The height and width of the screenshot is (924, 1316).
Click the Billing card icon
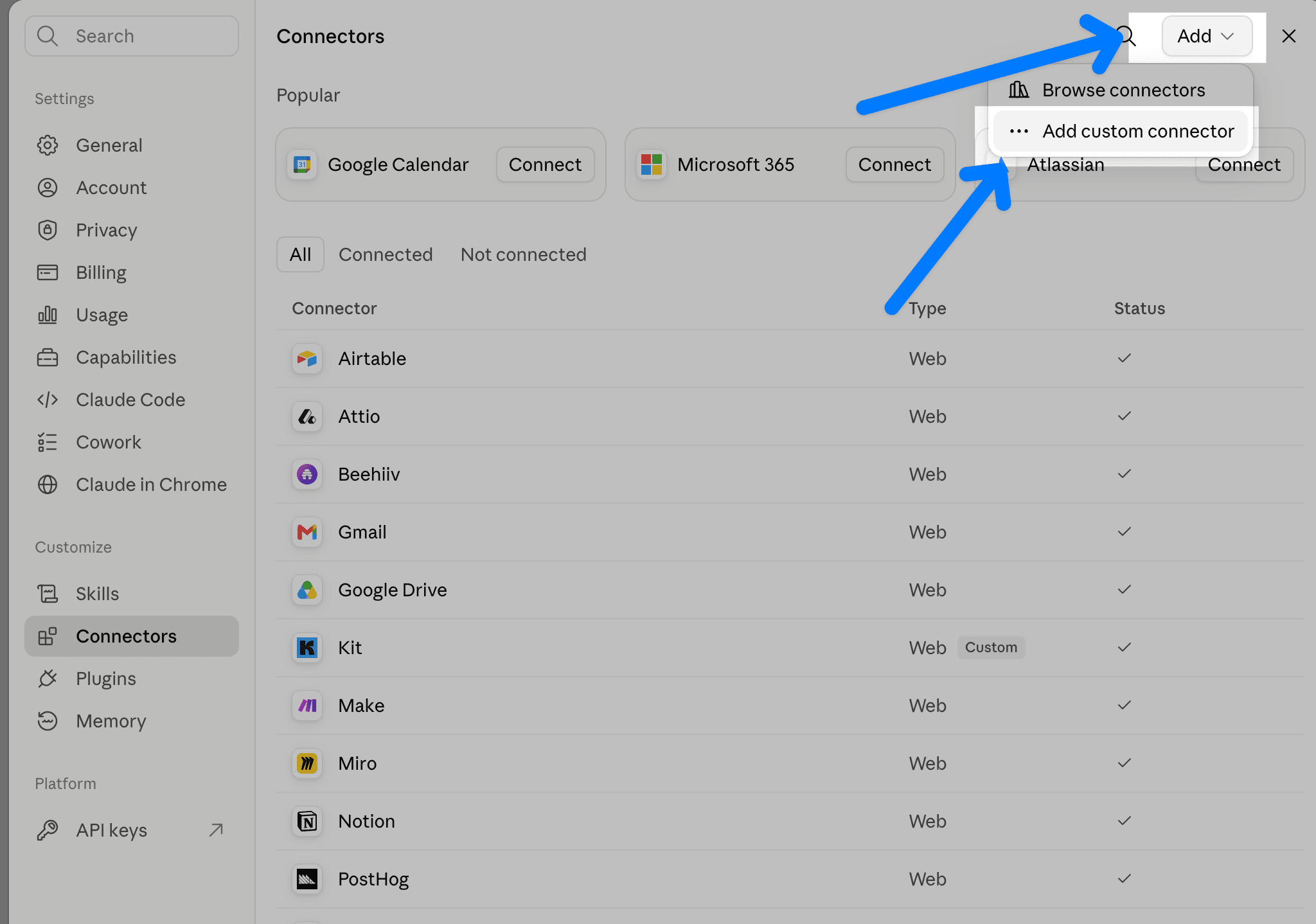coord(48,272)
